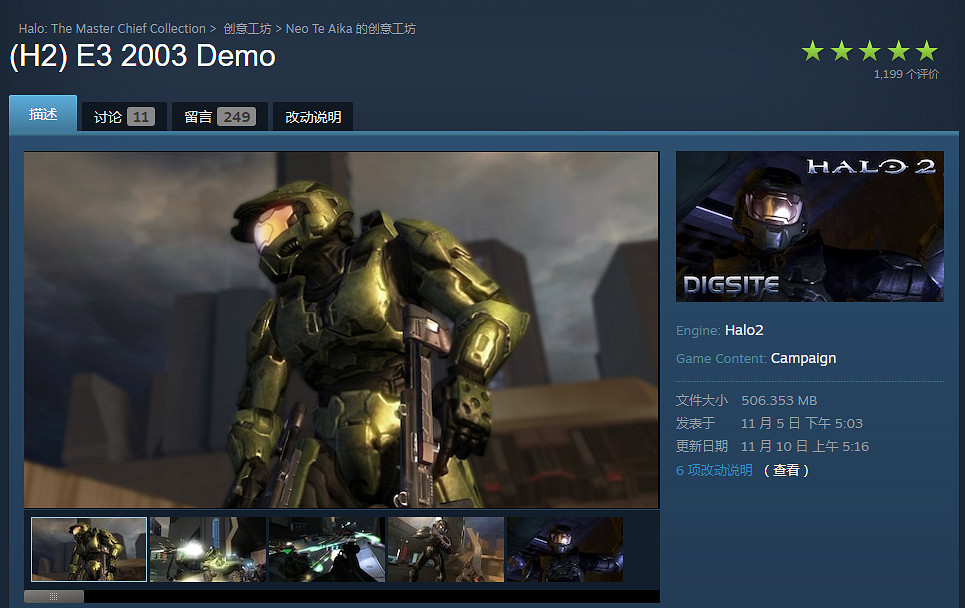Click the Campaign game content tag

803,358
